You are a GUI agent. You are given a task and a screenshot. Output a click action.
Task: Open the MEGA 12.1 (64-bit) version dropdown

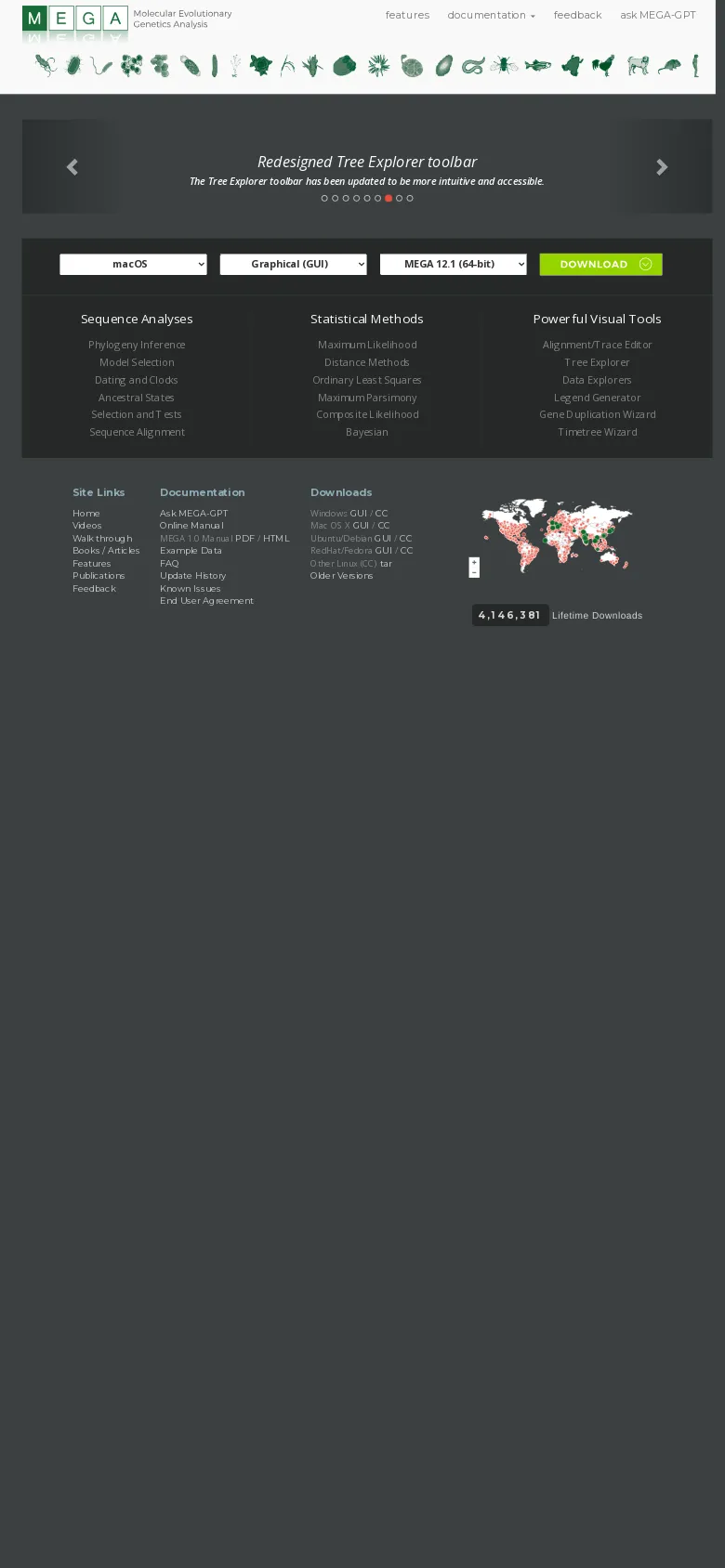[453, 264]
